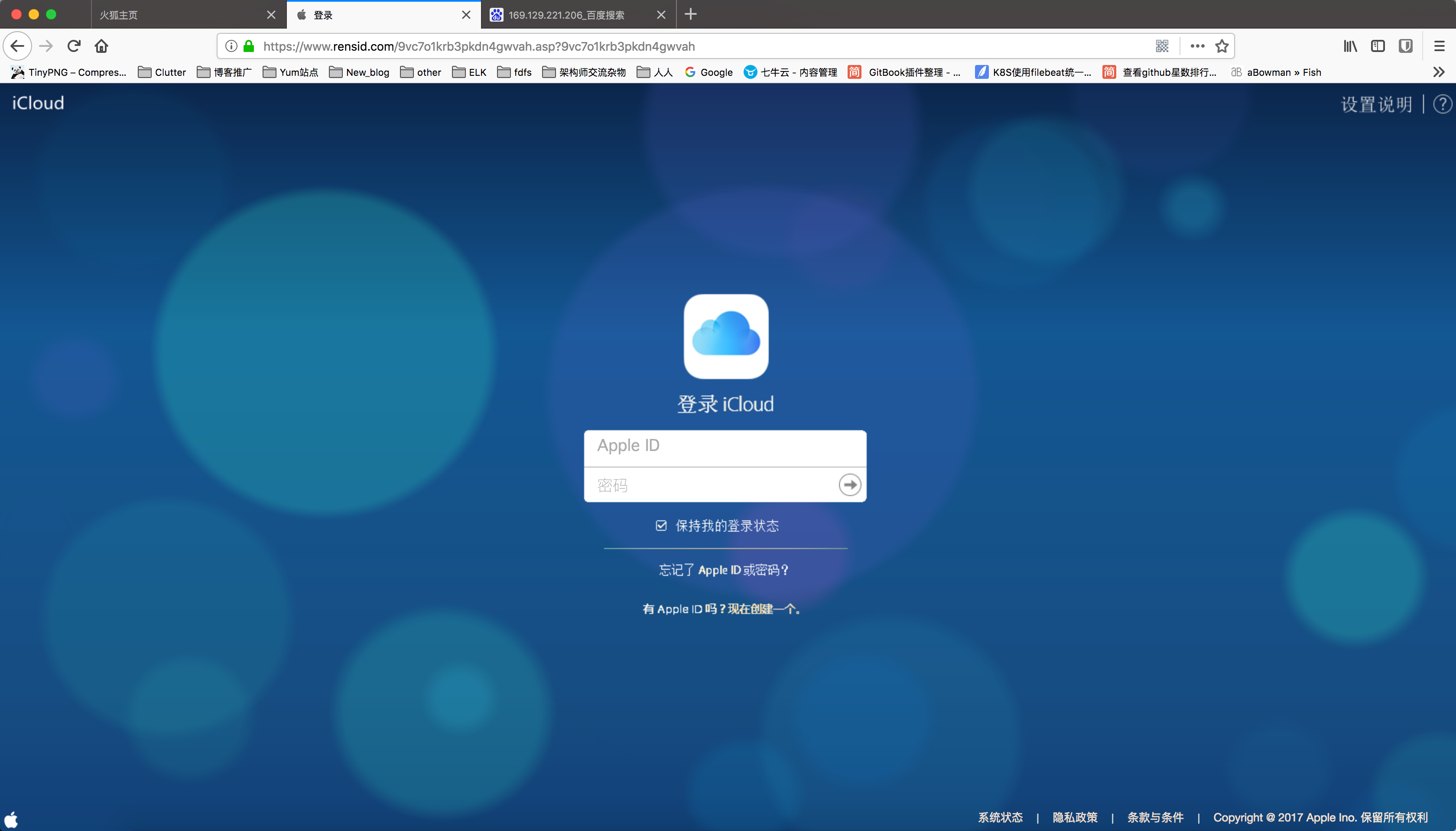Click the bookmark star icon
The width and height of the screenshot is (1456, 831).
1222,45
